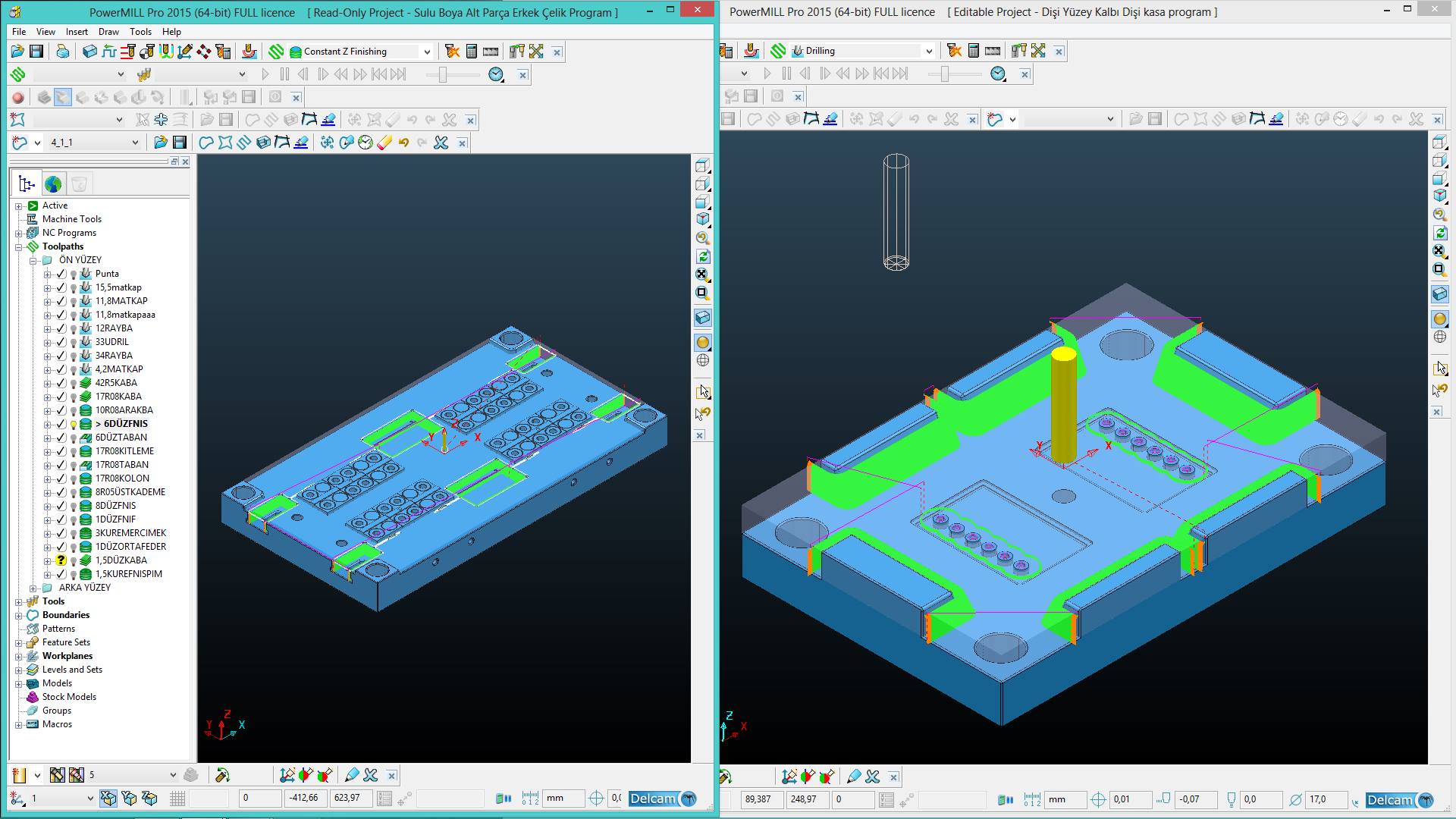Click the Delcam logo in left window
The width and height of the screenshot is (1456, 819).
663,799
